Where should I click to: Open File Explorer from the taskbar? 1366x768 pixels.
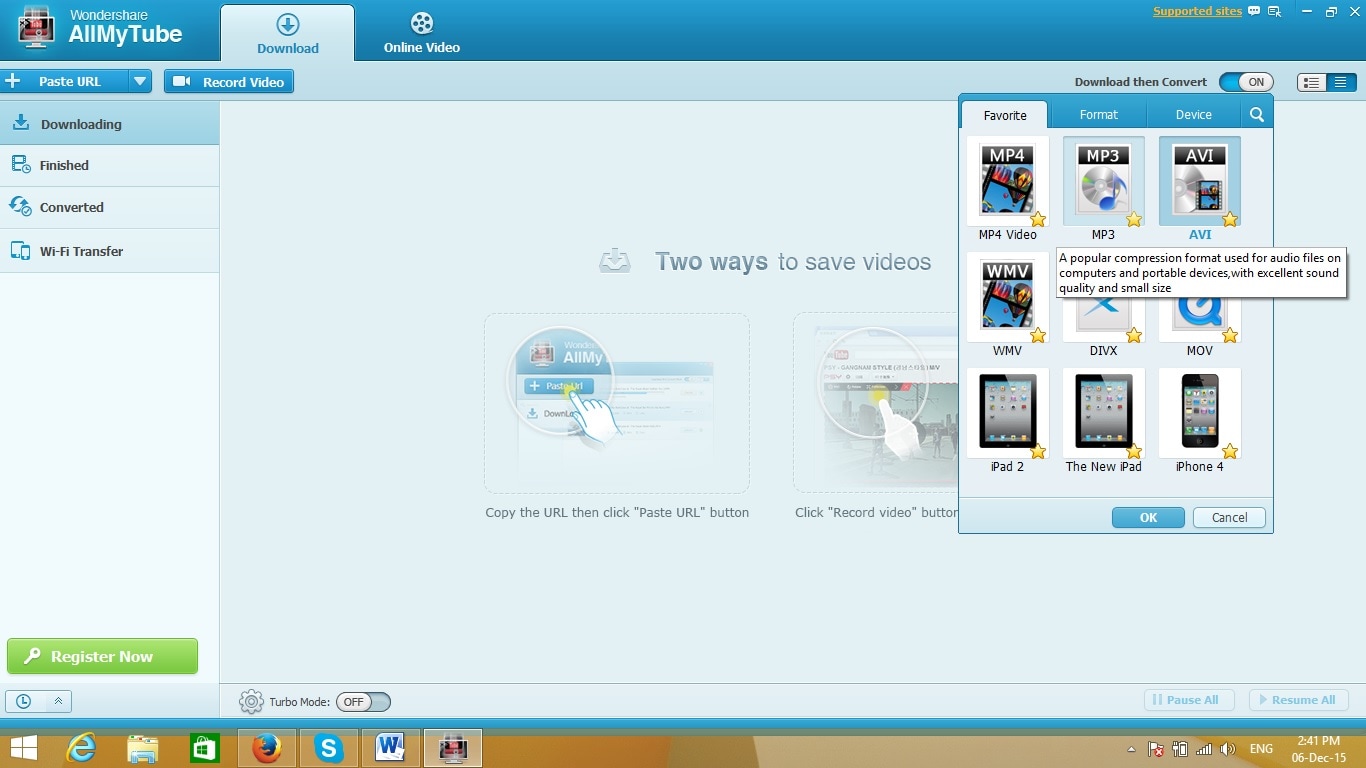click(x=143, y=748)
